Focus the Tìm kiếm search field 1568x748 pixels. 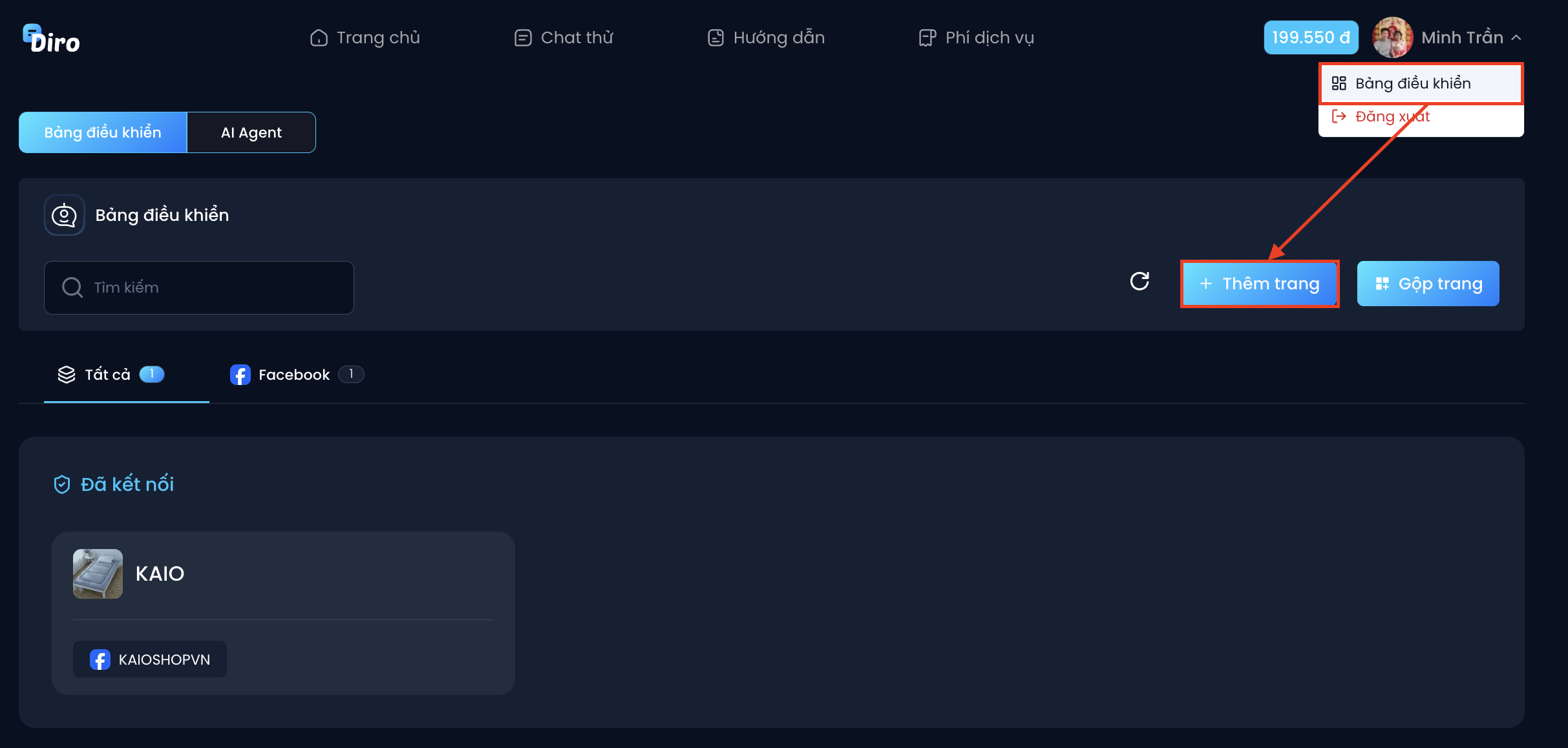pos(199,287)
